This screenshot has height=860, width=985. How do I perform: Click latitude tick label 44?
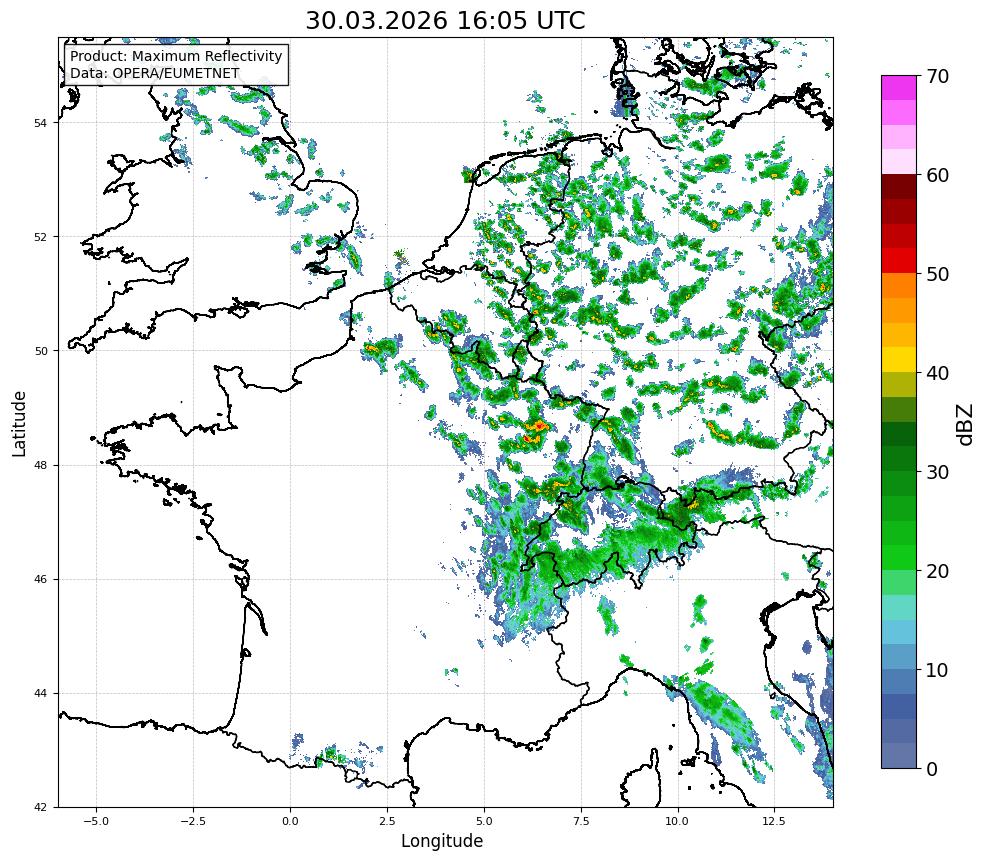click(x=39, y=694)
